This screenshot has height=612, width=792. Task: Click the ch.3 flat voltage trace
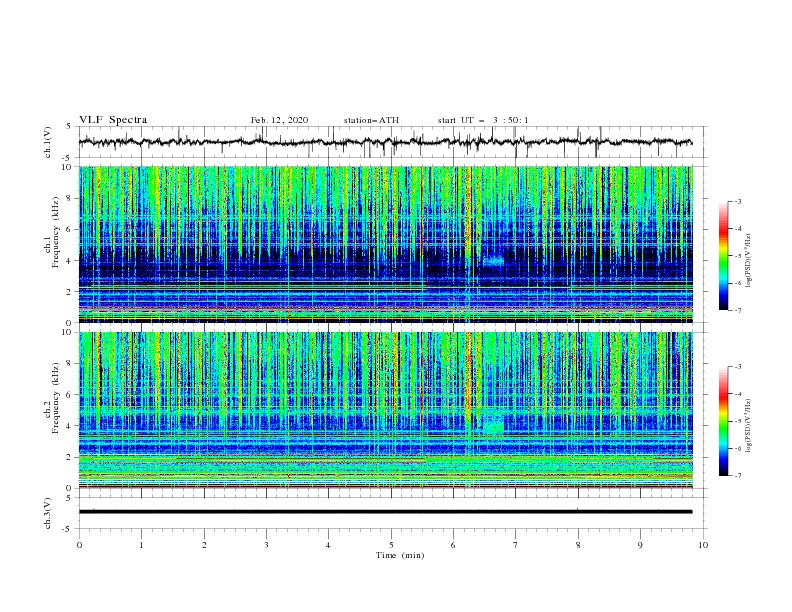(385, 512)
